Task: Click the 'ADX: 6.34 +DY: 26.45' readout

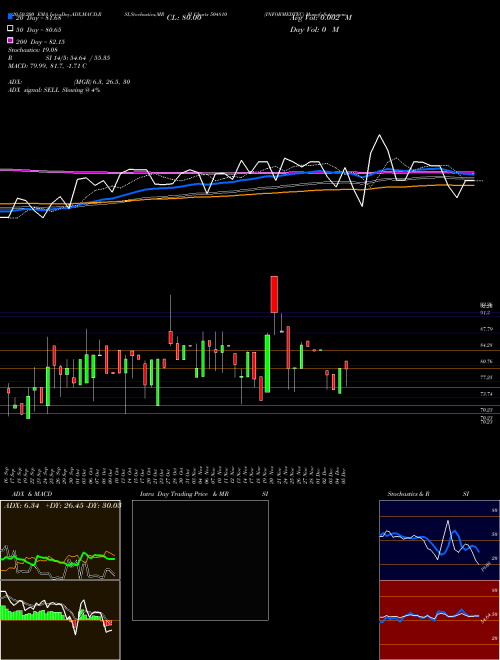Action: (x=63, y=505)
